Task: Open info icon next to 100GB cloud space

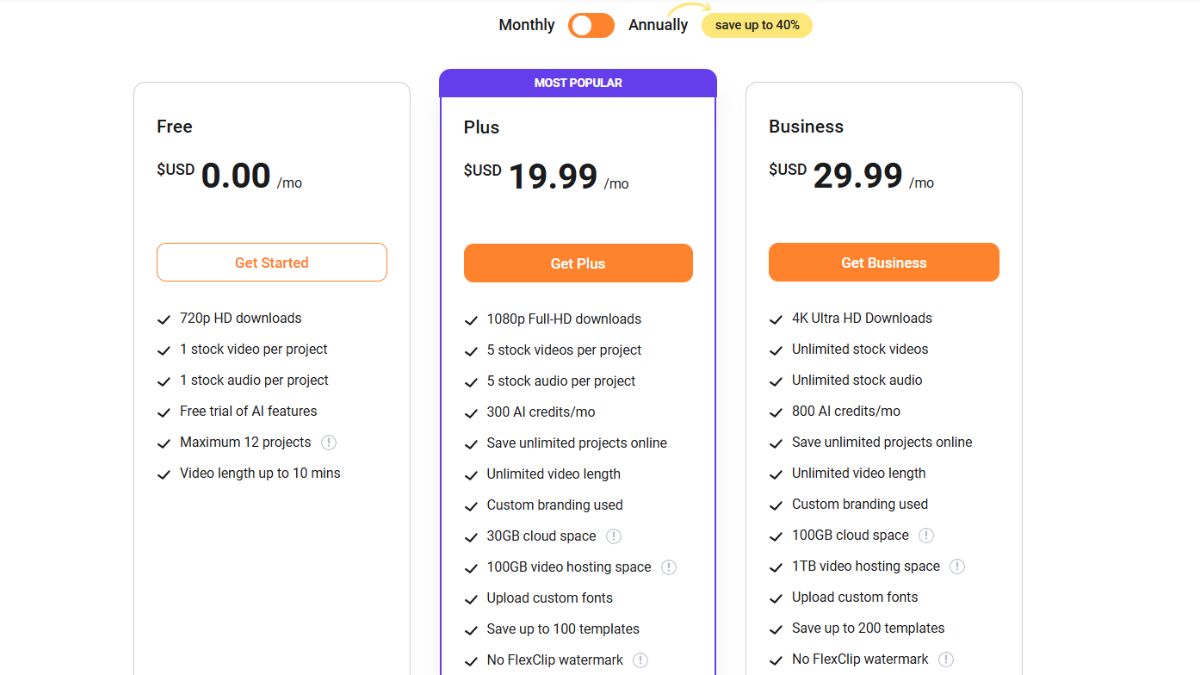Action: click(926, 535)
